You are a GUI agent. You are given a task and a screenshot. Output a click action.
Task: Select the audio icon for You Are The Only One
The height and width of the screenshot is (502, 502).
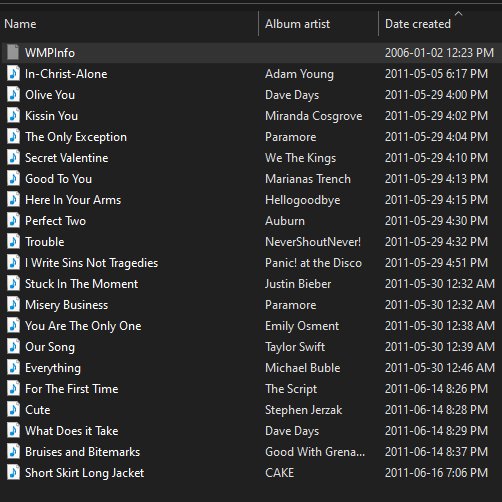click(x=13, y=325)
